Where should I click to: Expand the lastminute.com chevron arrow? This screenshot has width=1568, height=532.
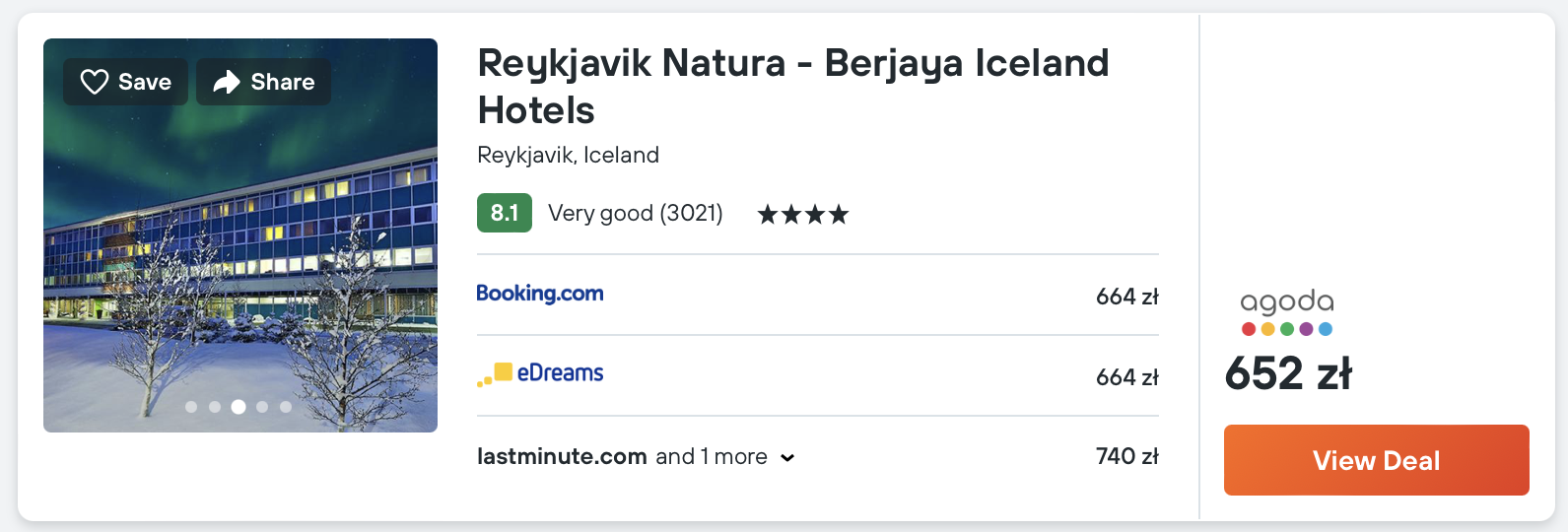787,457
